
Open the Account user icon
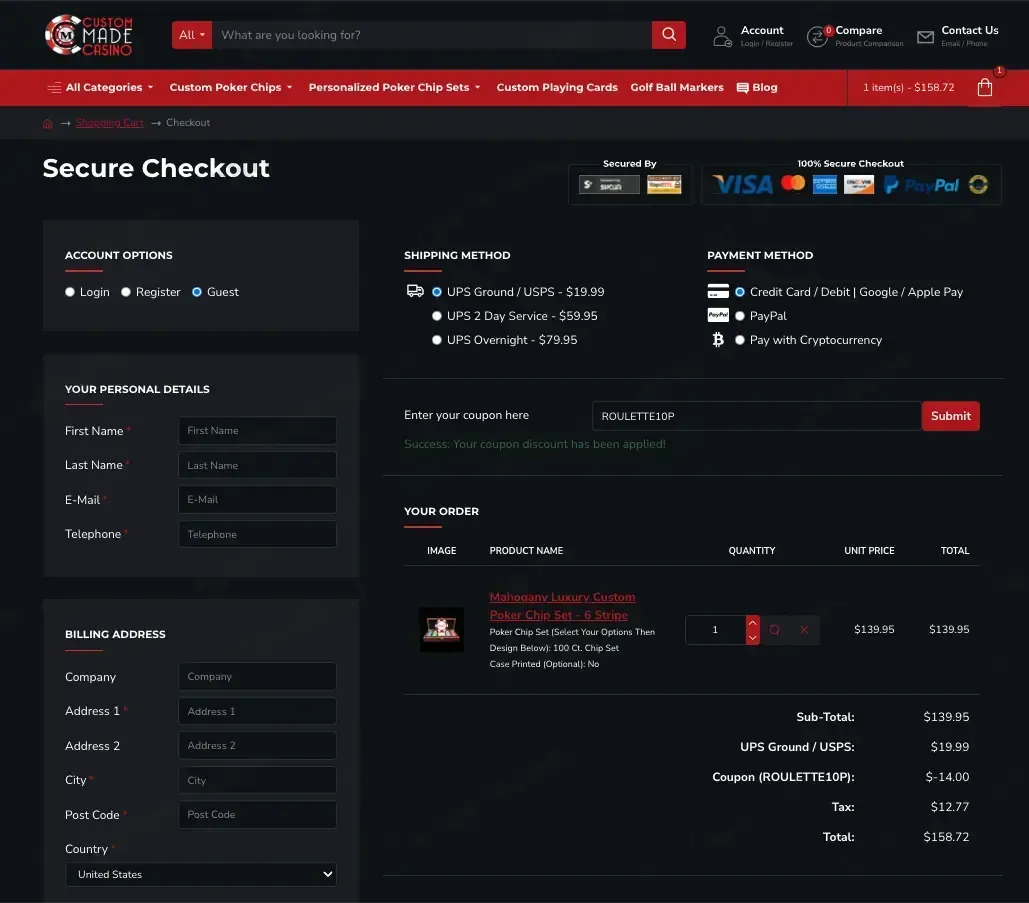[722, 36]
